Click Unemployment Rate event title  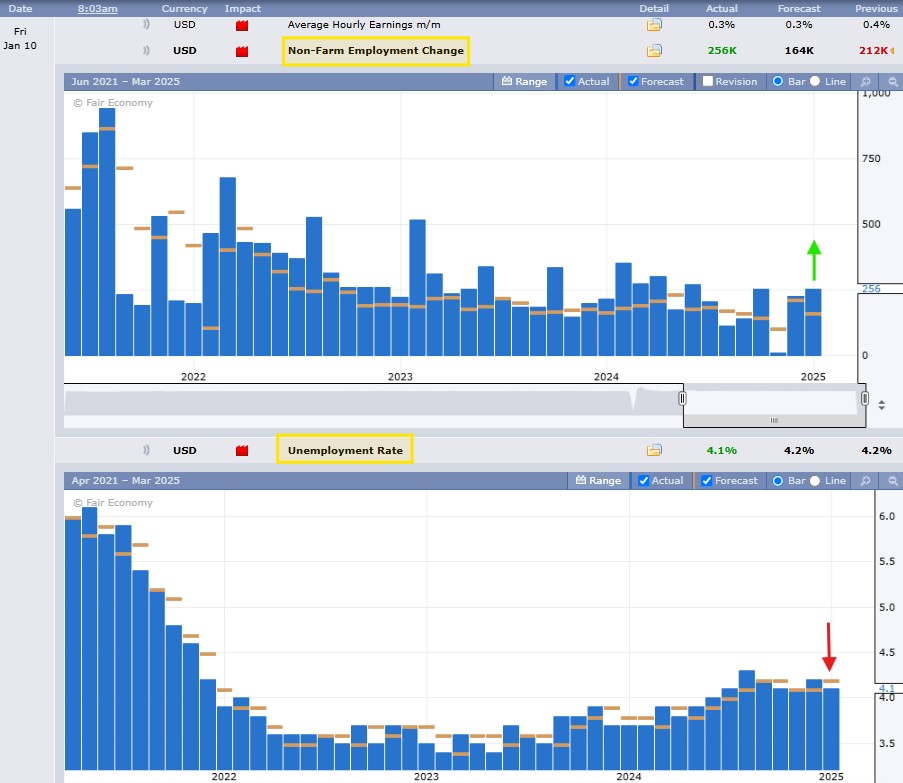pos(345,450)
